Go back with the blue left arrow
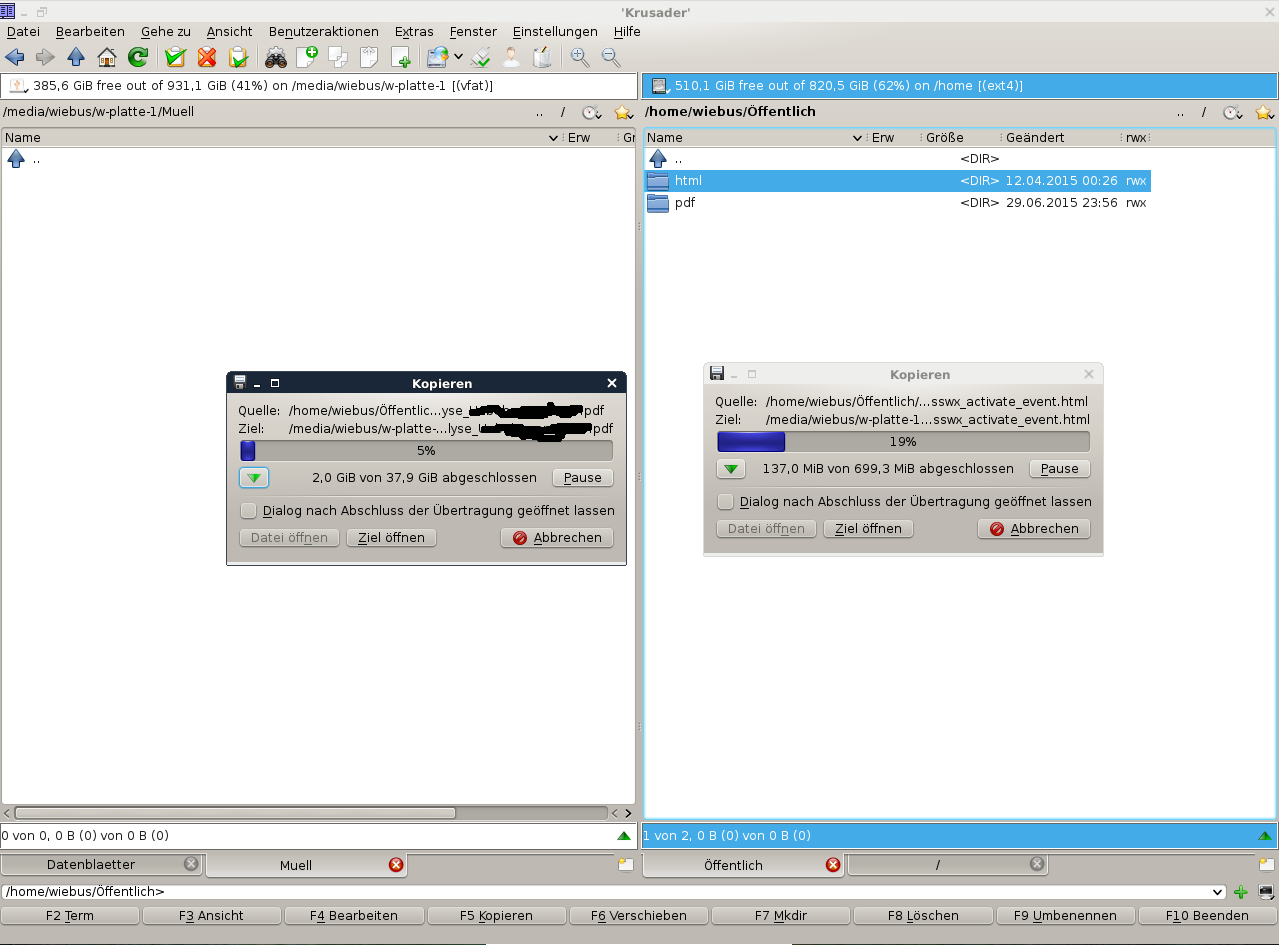 pyautogui.click(x=15, y=57)
